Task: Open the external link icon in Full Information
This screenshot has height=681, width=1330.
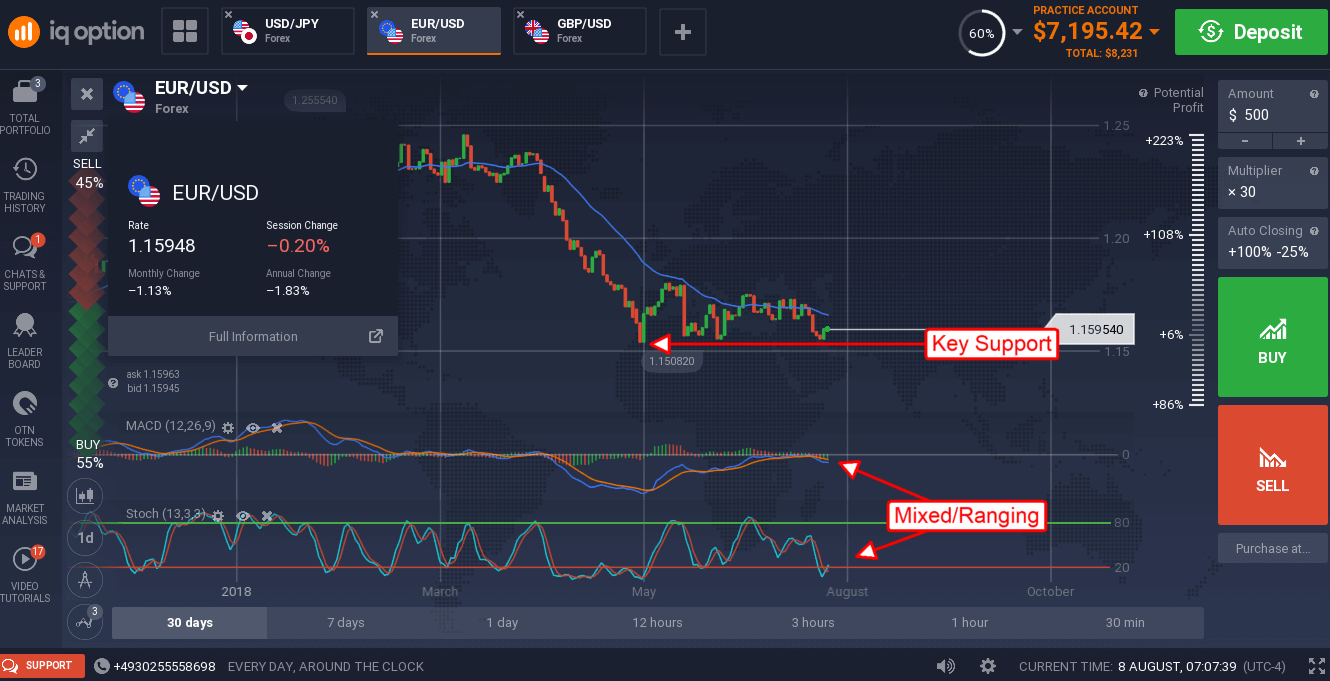Action: (376, 336)
